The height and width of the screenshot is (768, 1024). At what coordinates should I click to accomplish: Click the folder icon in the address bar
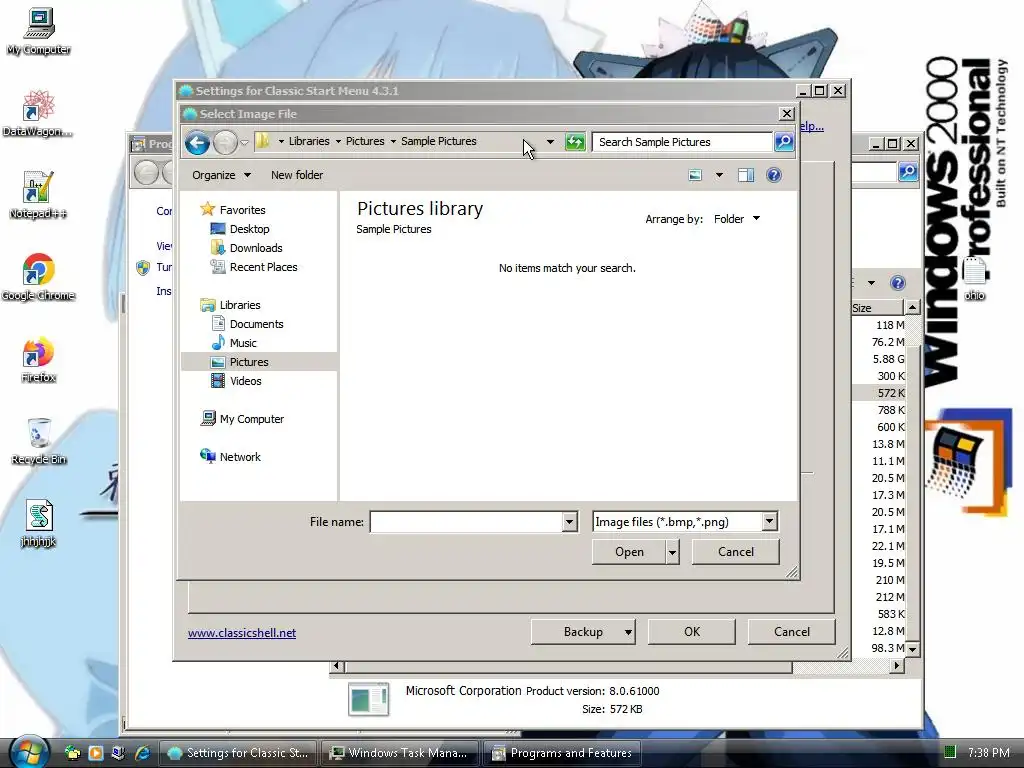[263, 141]
